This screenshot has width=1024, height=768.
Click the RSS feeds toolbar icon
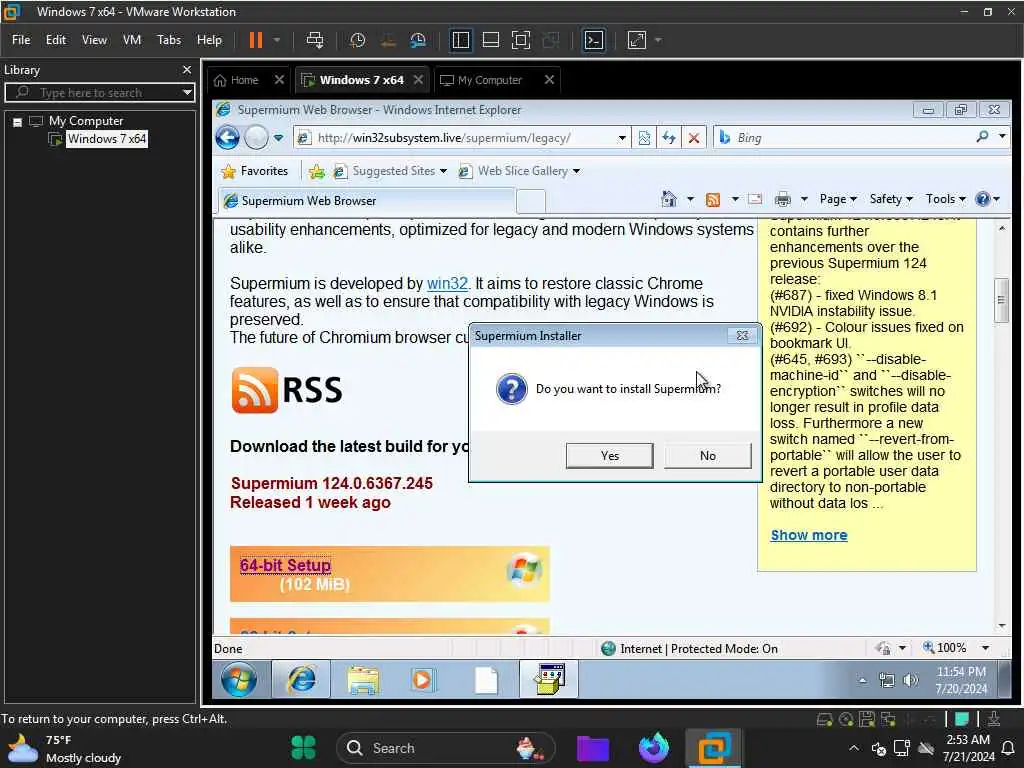[712, 199]
